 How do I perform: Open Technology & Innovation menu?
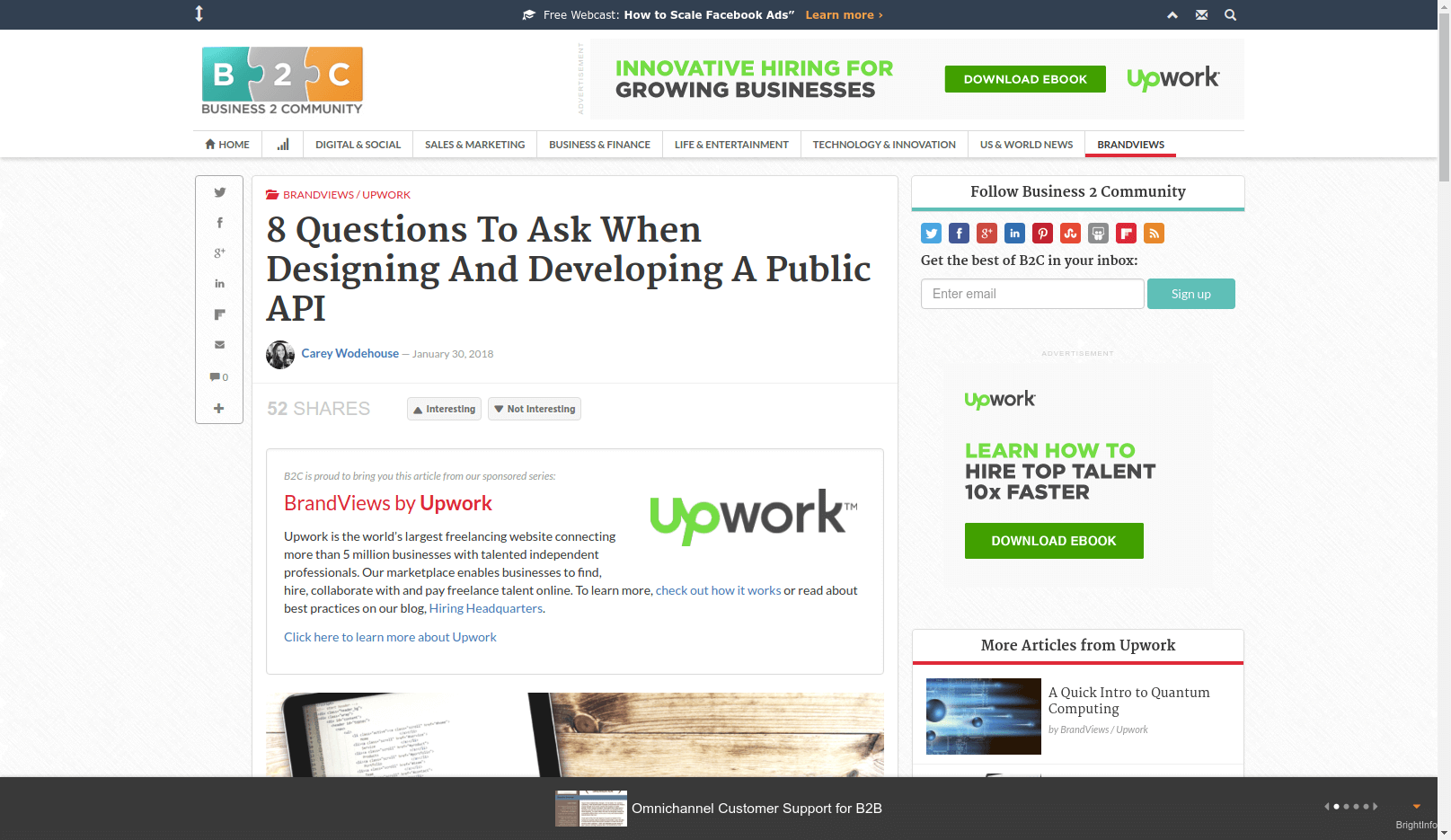[884, 145]
